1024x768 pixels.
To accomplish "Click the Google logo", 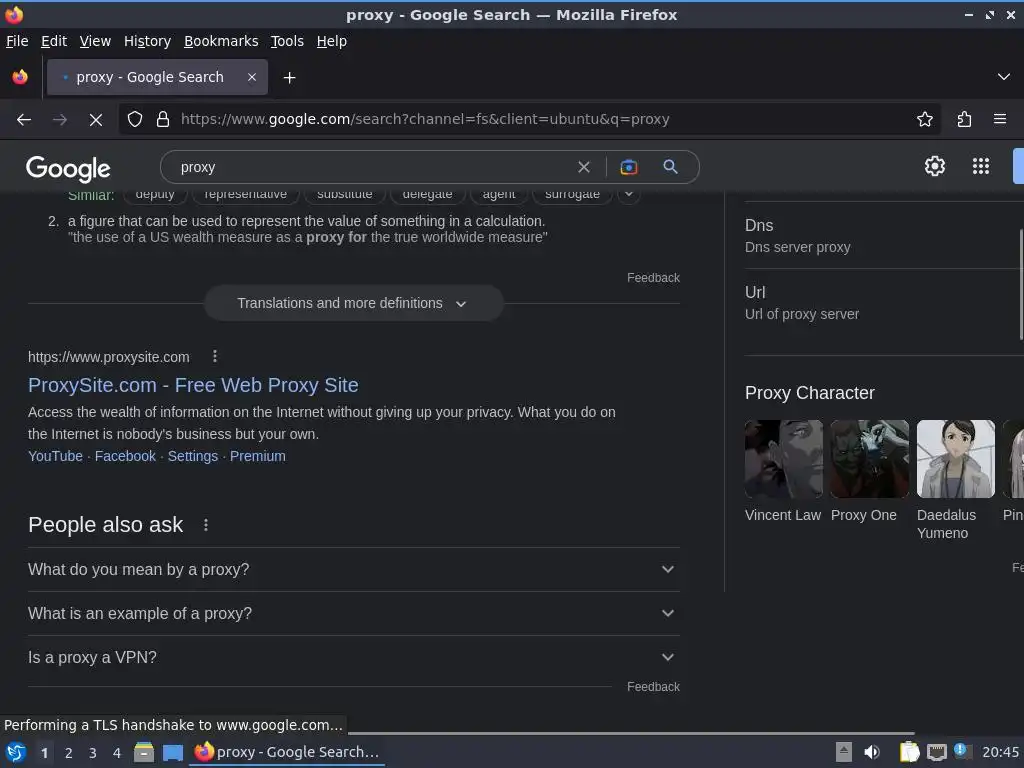I will [68, 168].
